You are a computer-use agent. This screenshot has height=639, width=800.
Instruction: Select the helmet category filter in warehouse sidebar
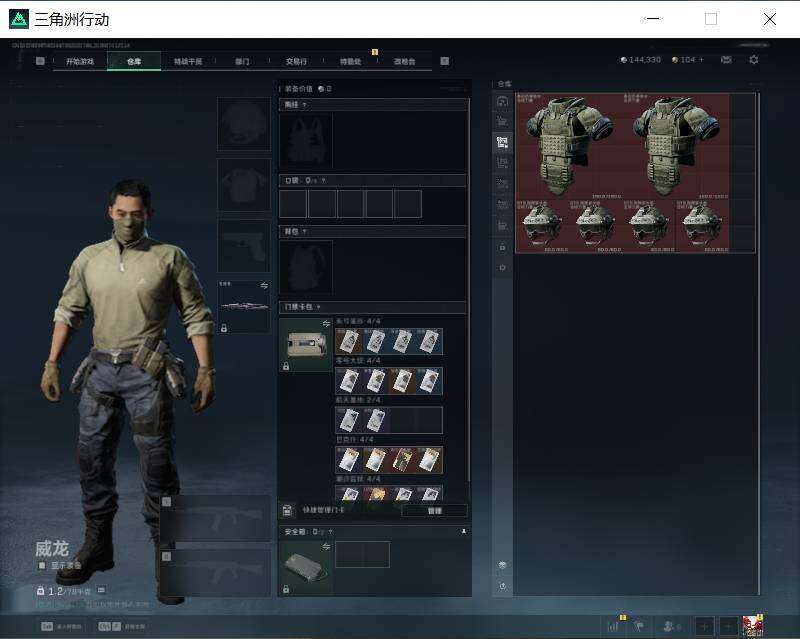(x=503, y=101)
